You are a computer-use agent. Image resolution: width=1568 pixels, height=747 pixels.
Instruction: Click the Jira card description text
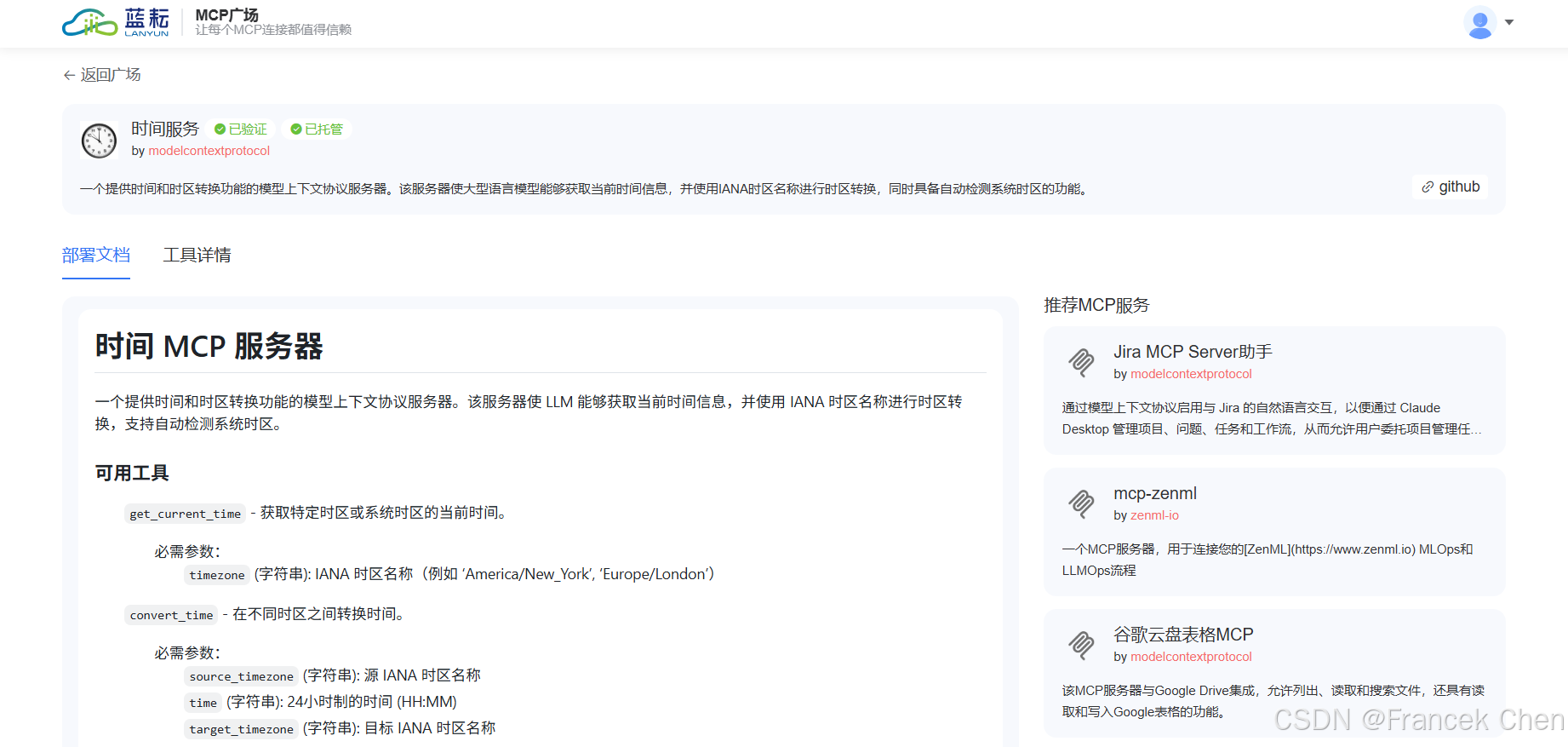point(1272,418)
